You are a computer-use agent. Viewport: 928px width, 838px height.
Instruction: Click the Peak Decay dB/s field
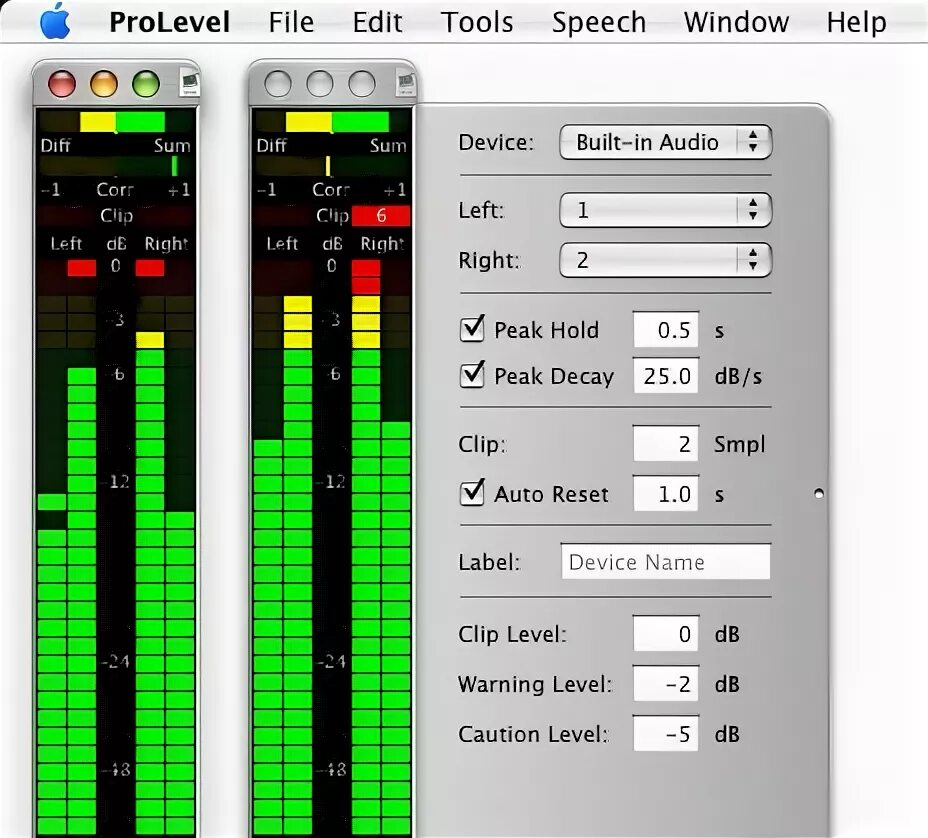(666, 375)
